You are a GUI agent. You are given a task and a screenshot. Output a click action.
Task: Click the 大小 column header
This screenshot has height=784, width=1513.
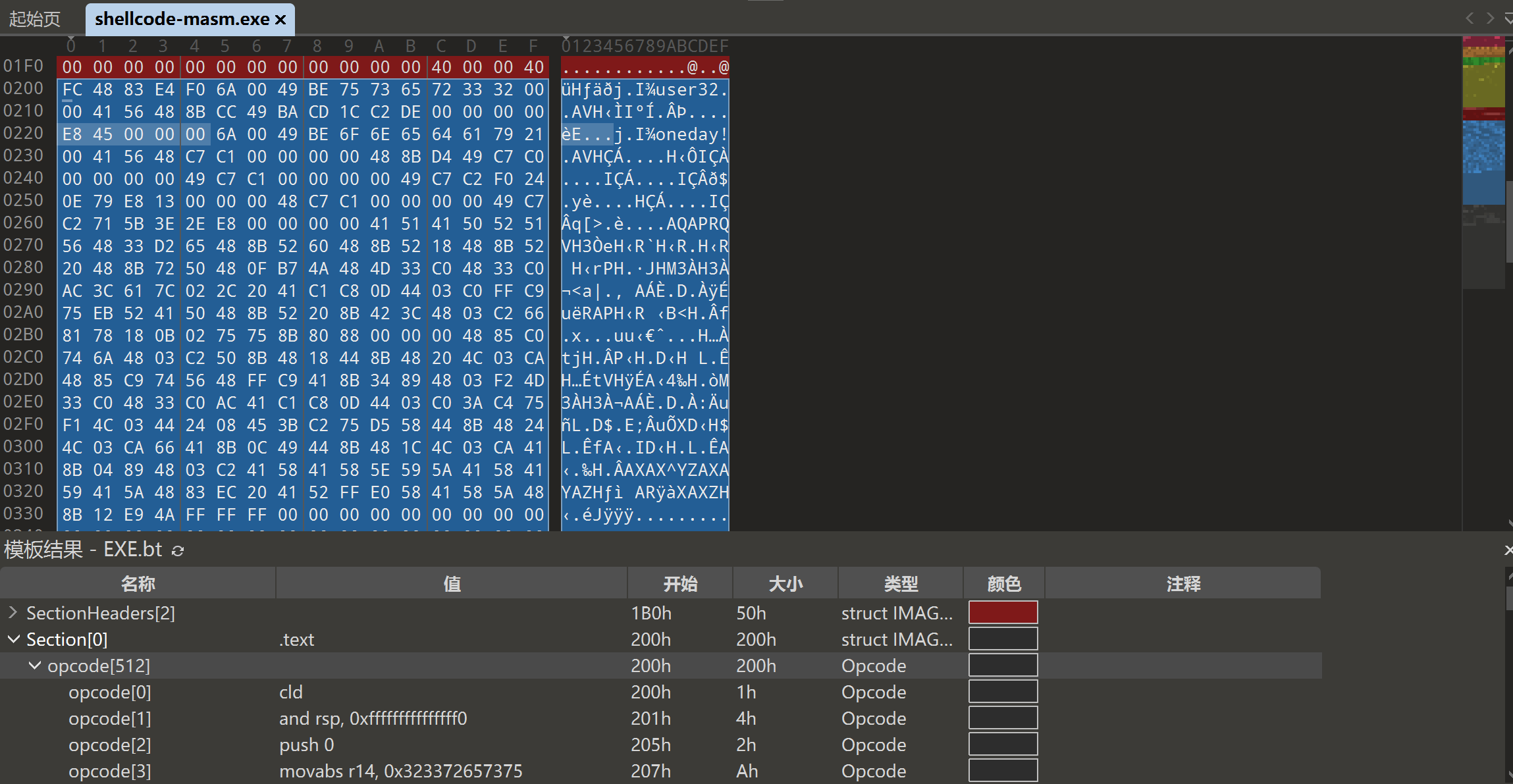pos(785,583)
